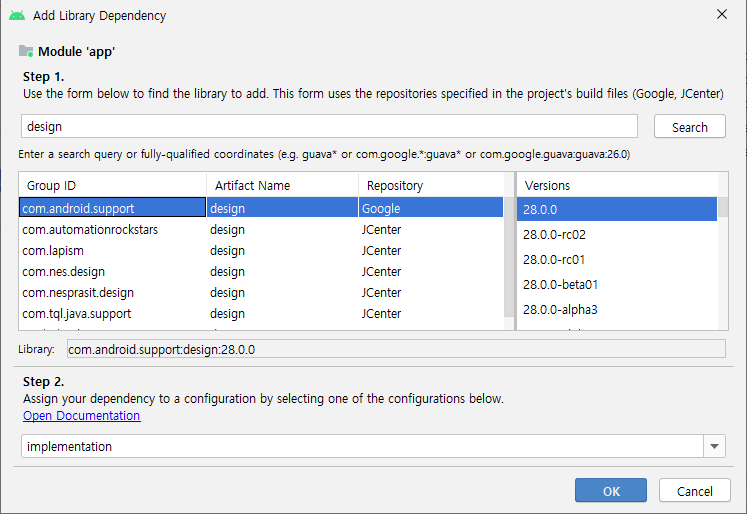Click the module folder icon beside Module 'app'
The height and width of the screenshot is (514, 747).
point(26,51)
